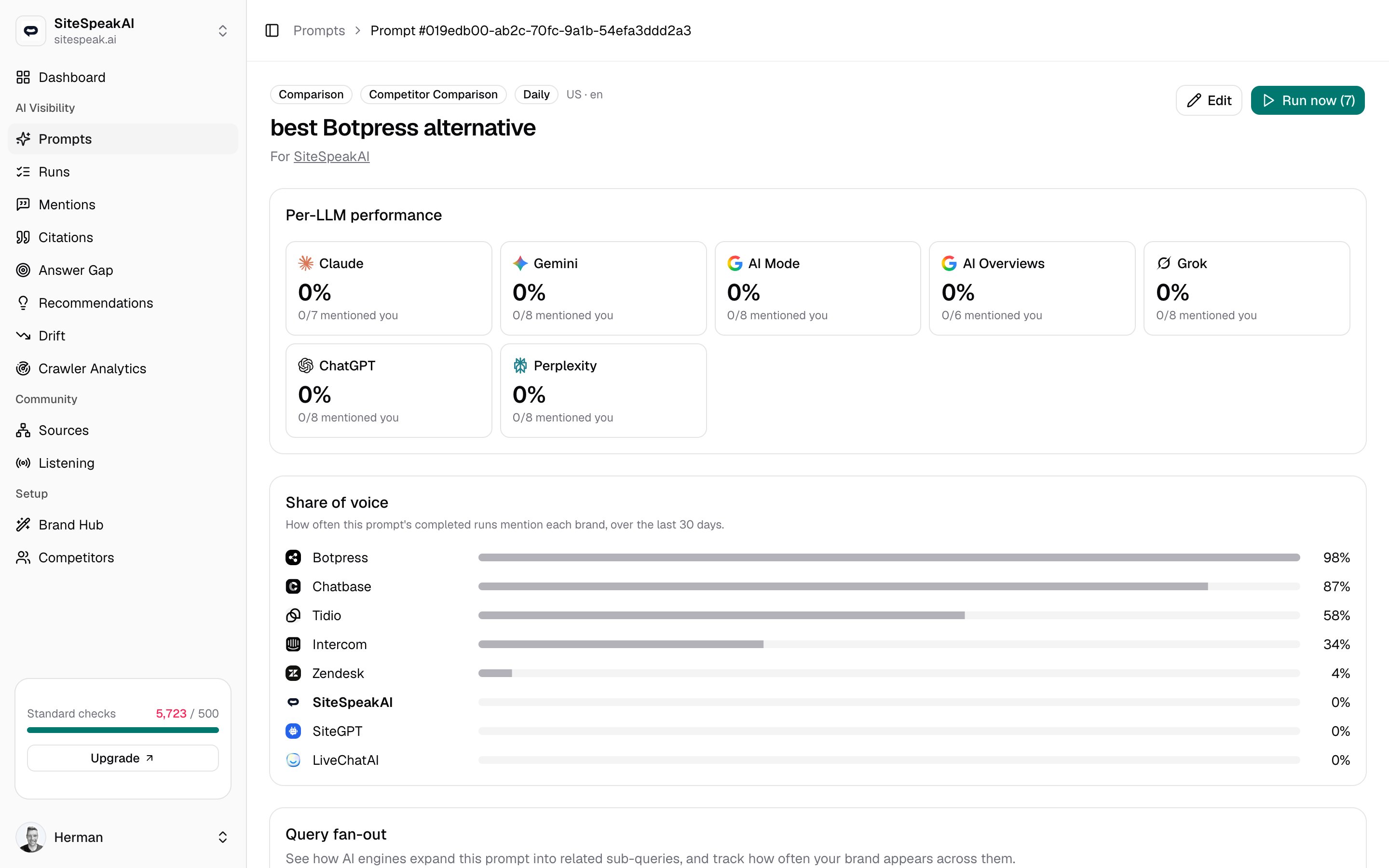Open the Dashboard grid icon
The height and width of the screenshot is (868, 1389).
pos(23,78)
